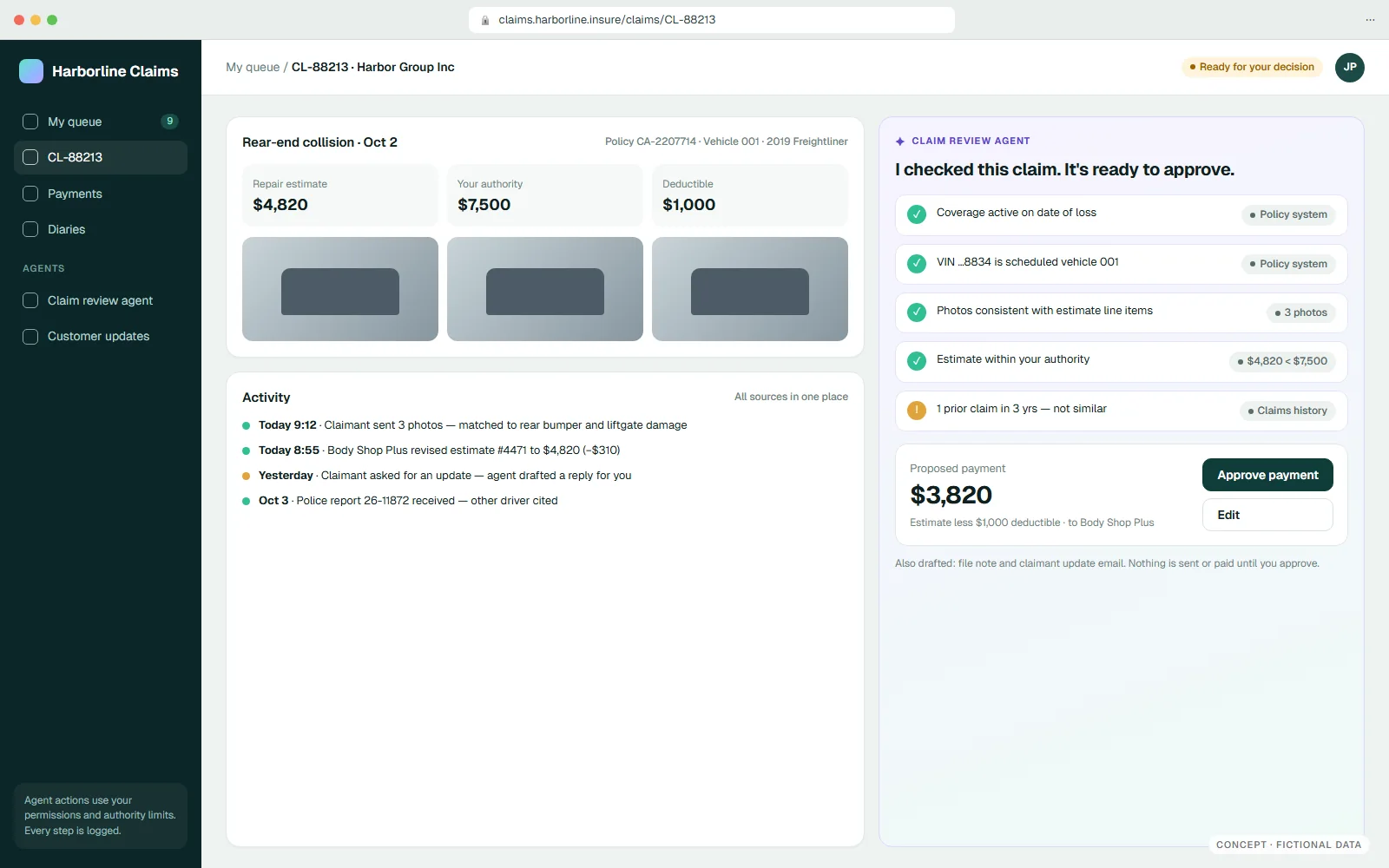The width and height of the screenshot is (1389, 868).
Task: Open Diaries in the sidebar
Action: point(101,229)
